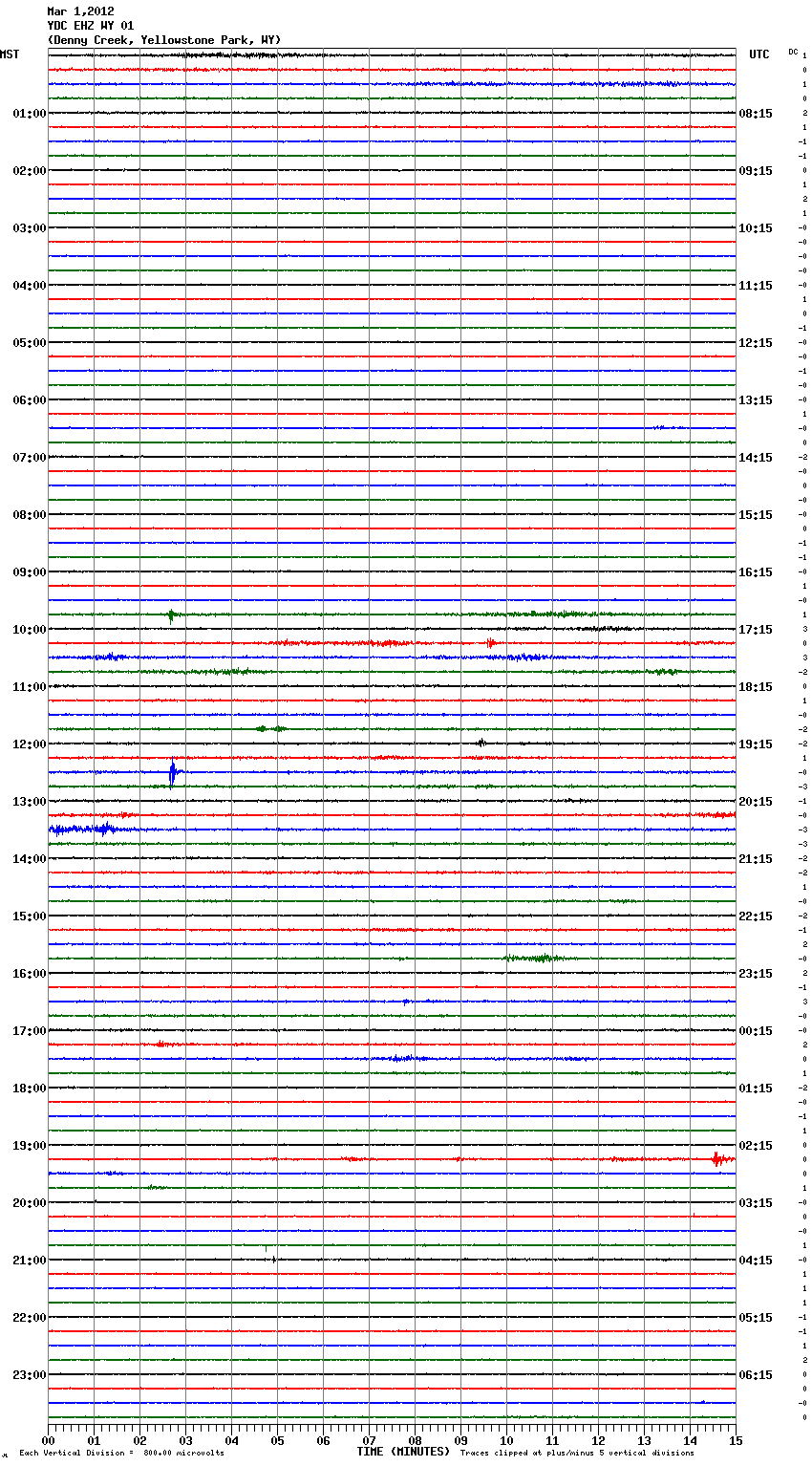Image resolution: width=812 pixels, height=1466 pixels.
Task: Click the "17:15" UTC time label
Action: [756, 630]
